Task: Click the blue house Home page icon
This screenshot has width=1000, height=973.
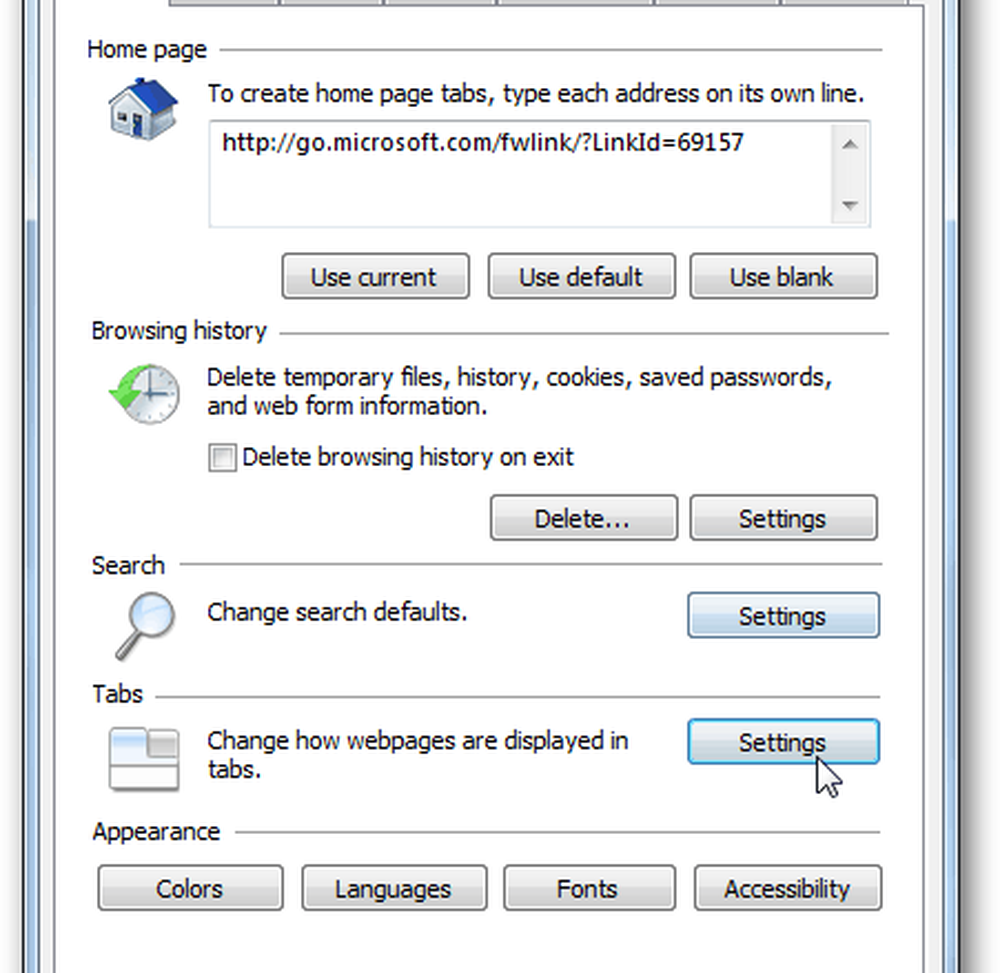Action: point(143,108)
